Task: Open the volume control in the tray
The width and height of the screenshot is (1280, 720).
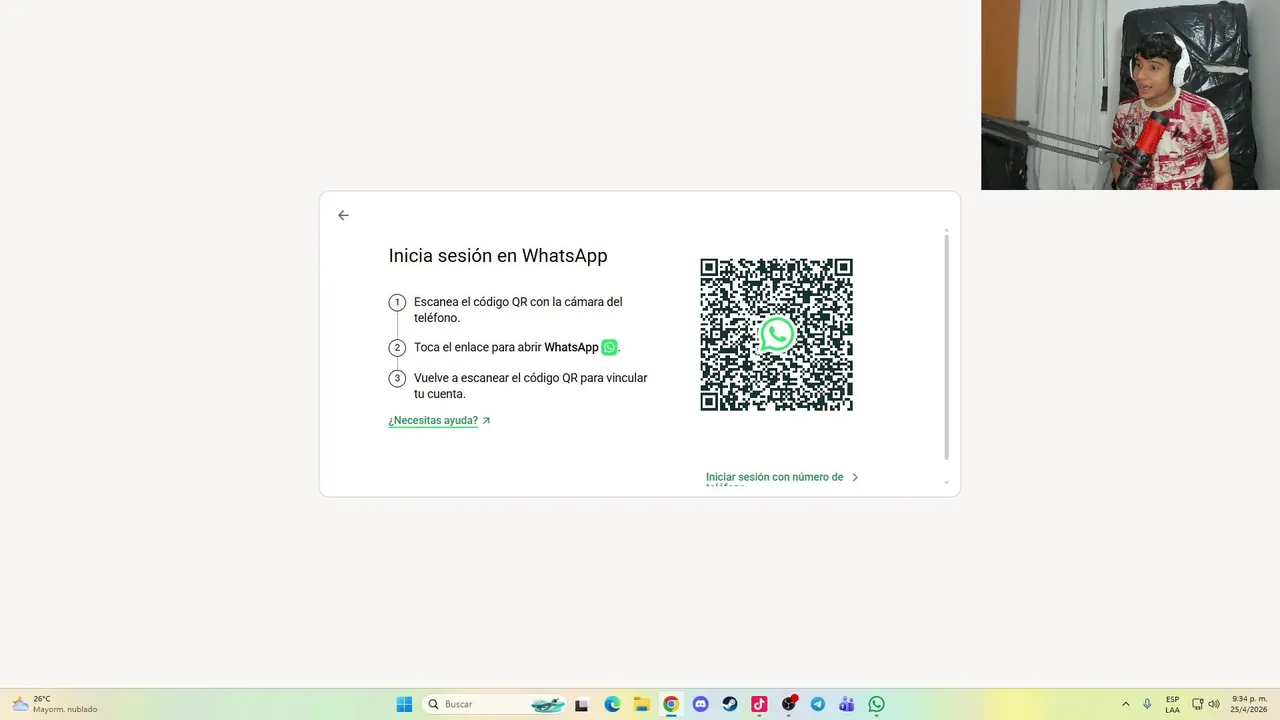Action: [x=1214, y=704]
